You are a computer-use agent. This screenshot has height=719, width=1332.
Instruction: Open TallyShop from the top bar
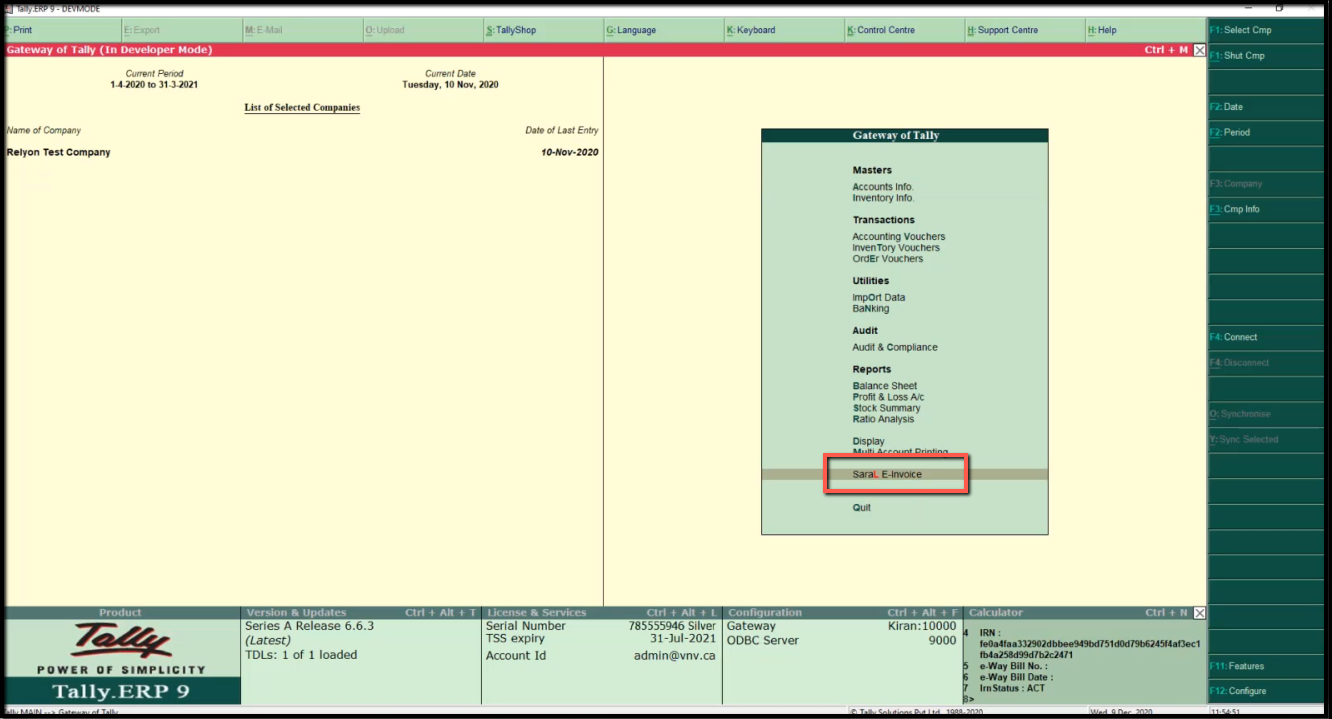543,30
